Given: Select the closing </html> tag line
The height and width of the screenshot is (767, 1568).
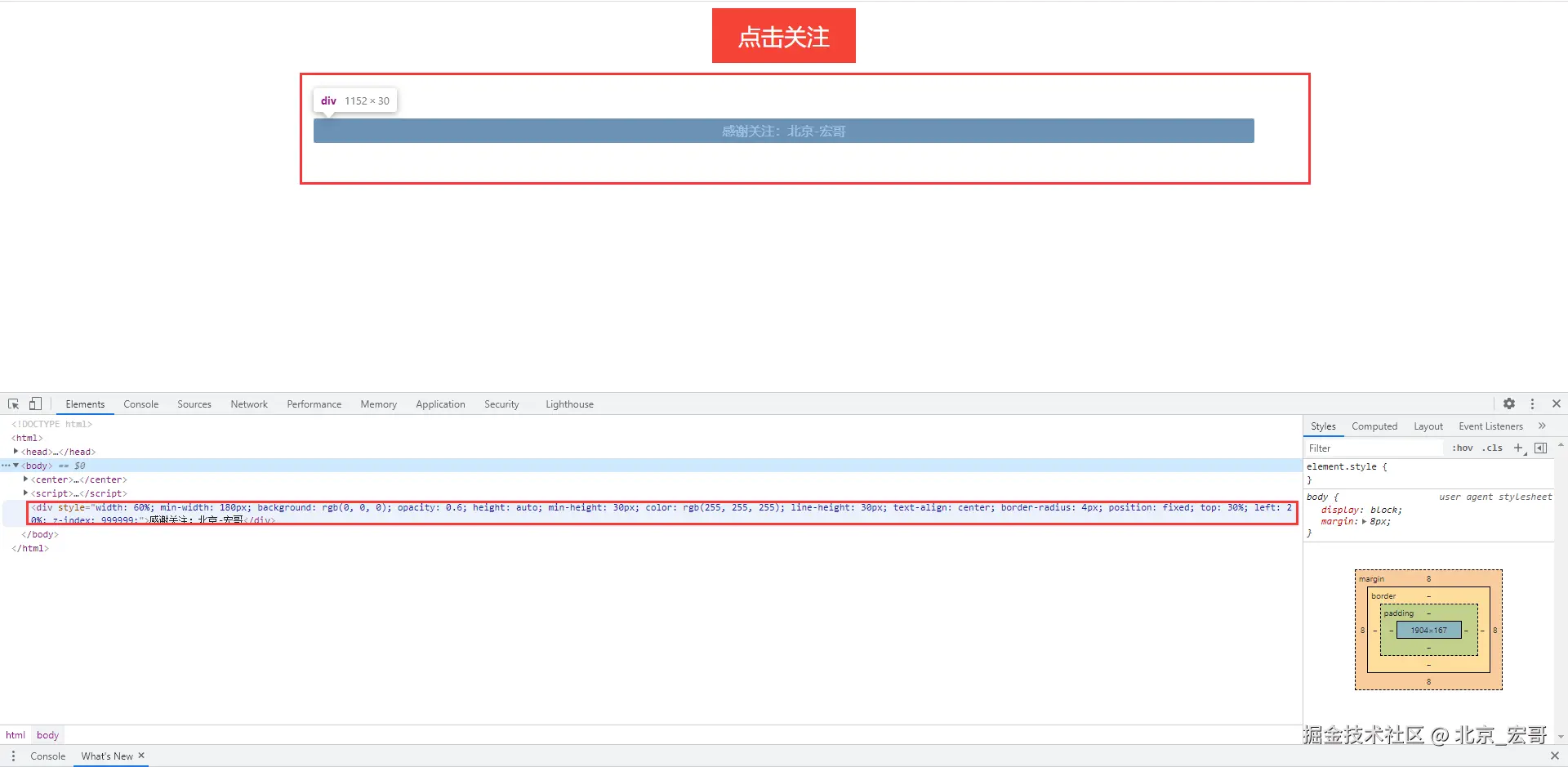Looking at the screenshot, I should [x=30, y=549].
